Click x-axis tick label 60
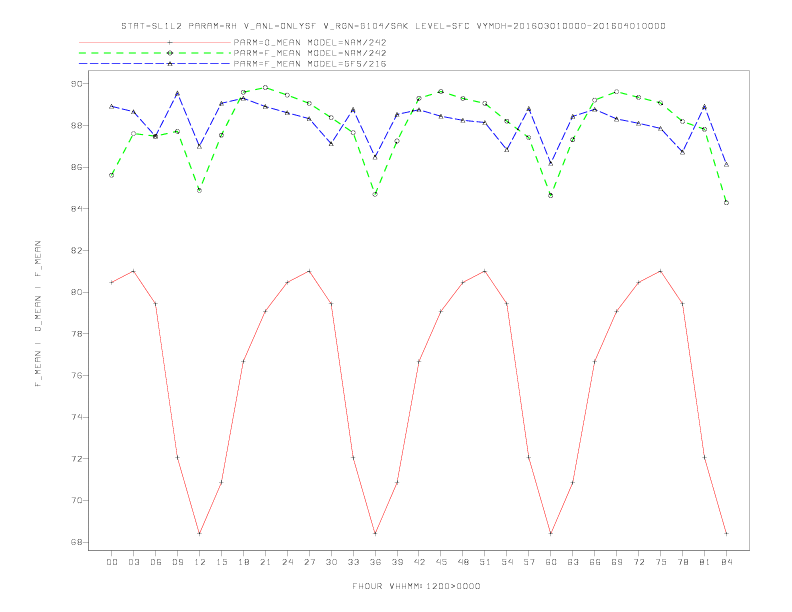 (x=551, y=562)
